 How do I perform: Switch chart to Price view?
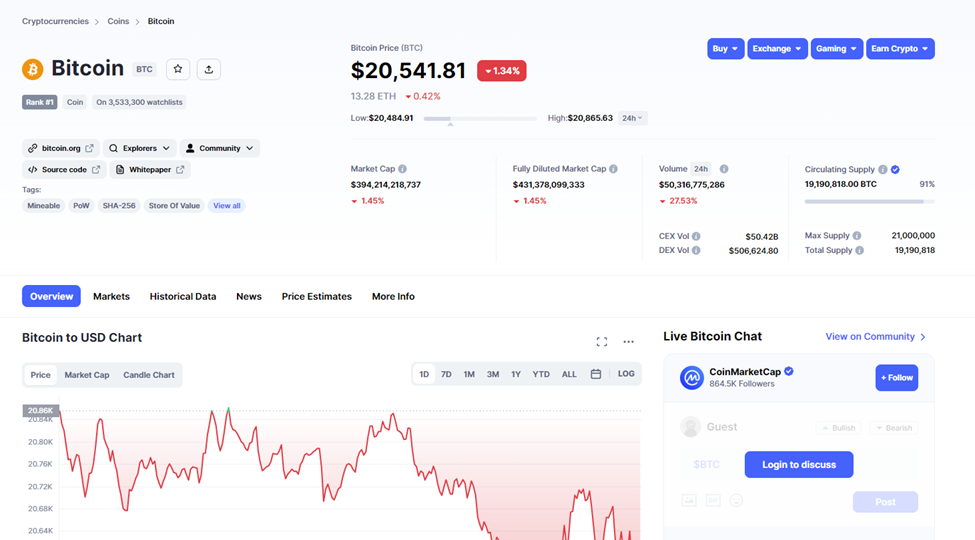pos(40,375)
